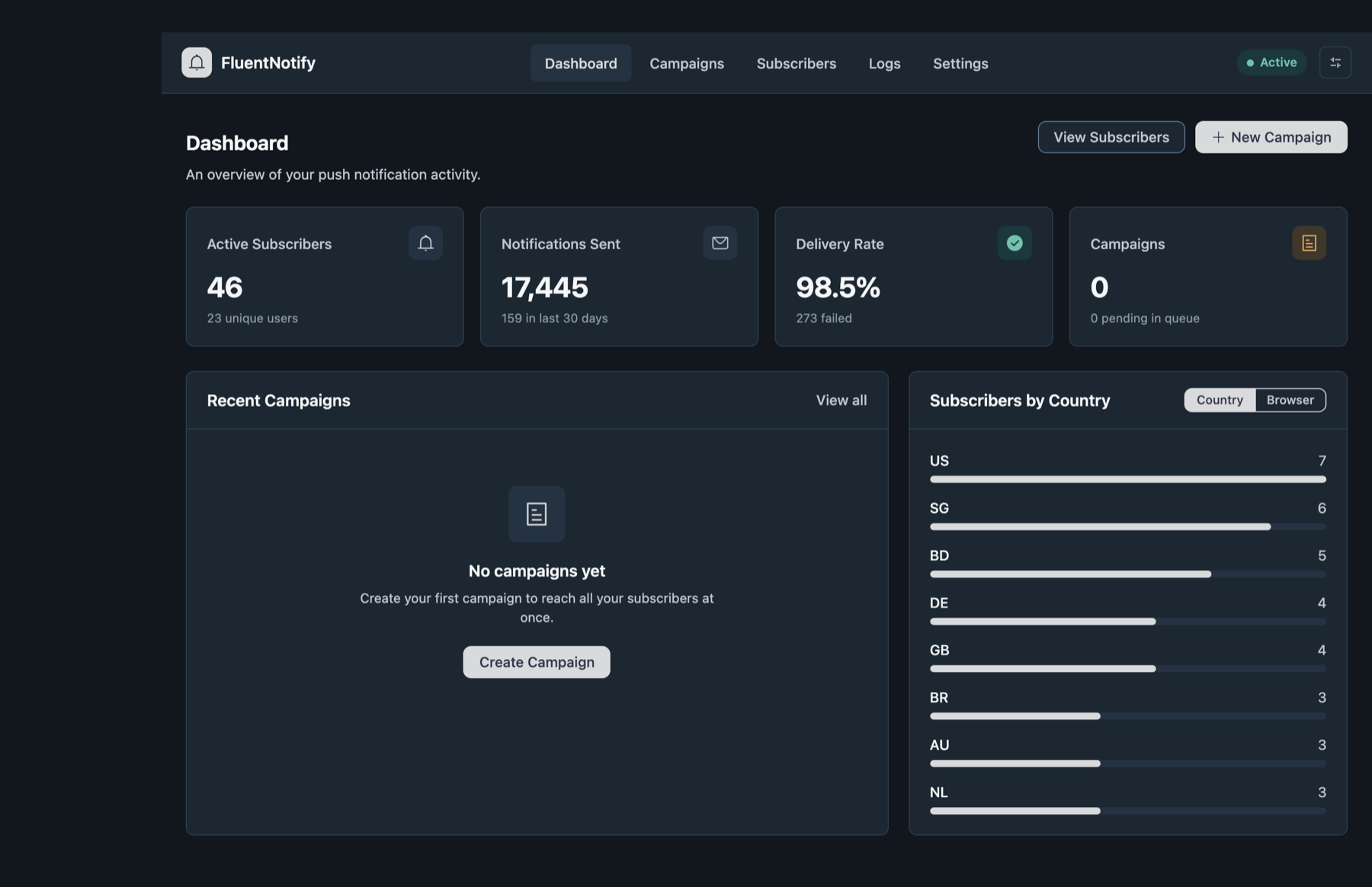Click the SG subscriber progress bar
1372x887 pixels.
[1128, 527]
